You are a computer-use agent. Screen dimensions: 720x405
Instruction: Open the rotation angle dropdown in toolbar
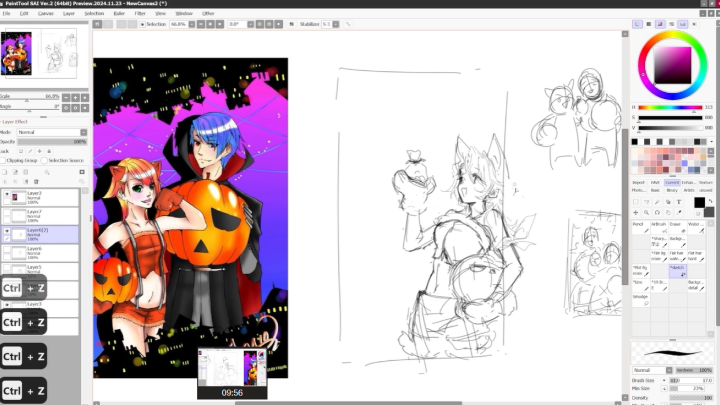pos(250,24)
